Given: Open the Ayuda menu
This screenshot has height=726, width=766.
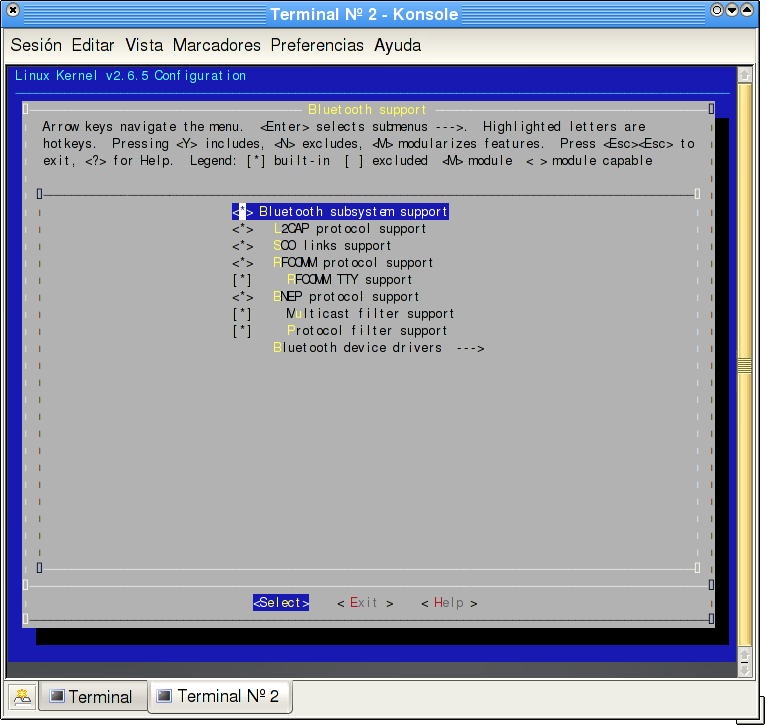Looking at the screenshot, I should (x=398, y=45).
